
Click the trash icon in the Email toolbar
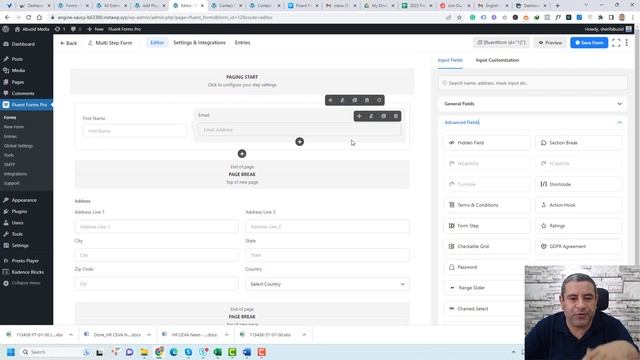[396, 116]
